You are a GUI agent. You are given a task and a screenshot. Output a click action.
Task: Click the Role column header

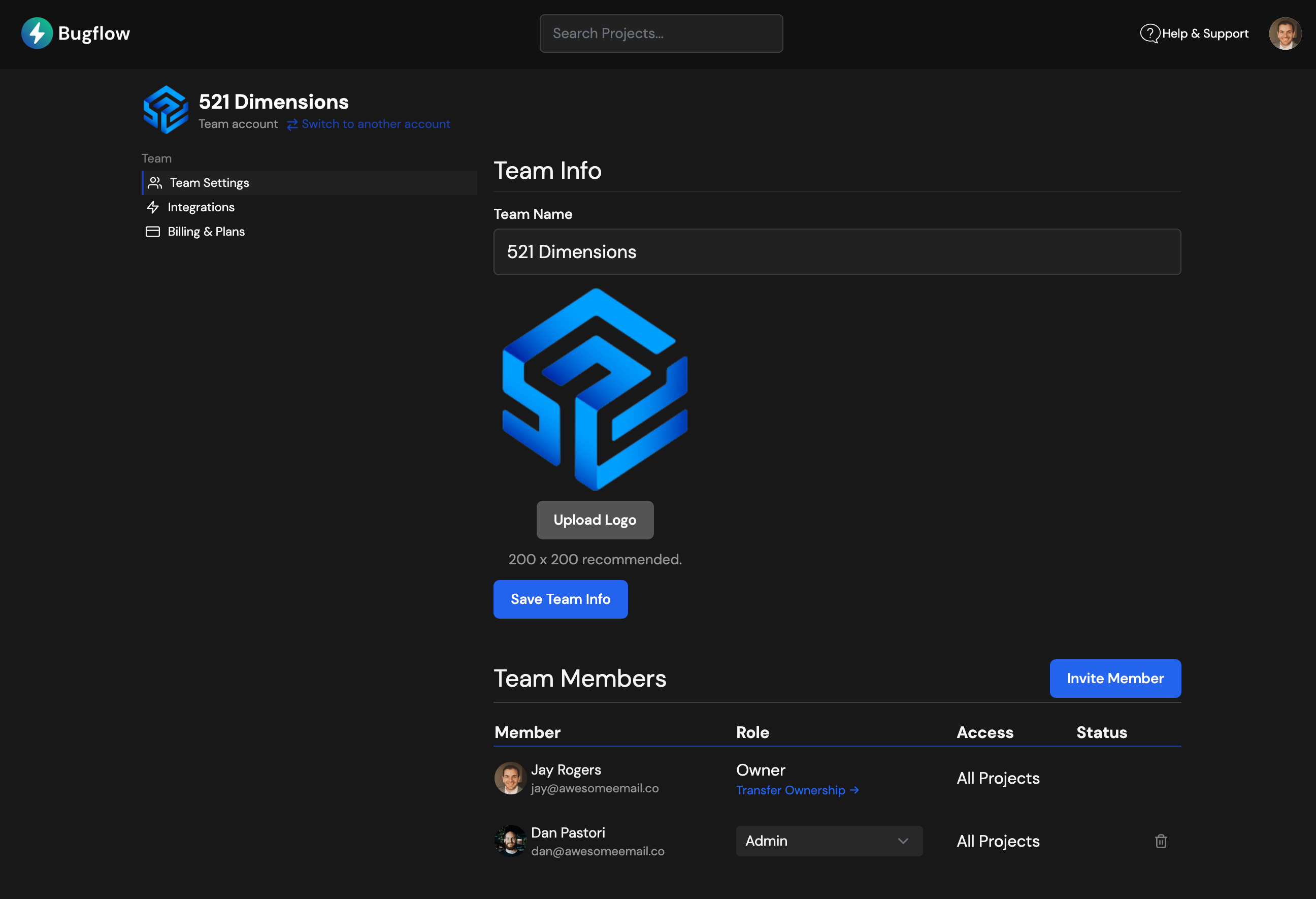(752, 732)
